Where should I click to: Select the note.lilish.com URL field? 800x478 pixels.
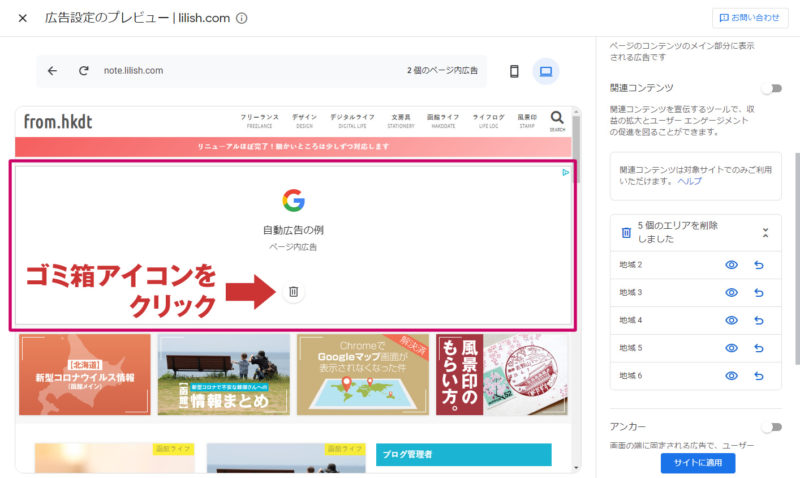point(134,71)
